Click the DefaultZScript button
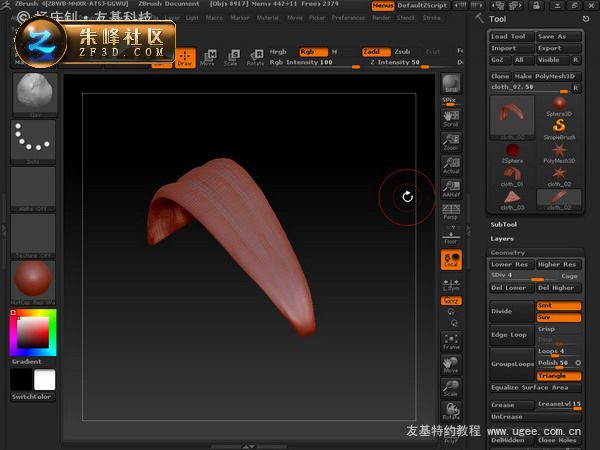This screenshot has height=450, width=600. pyautogui.click(x=422, y=5)
